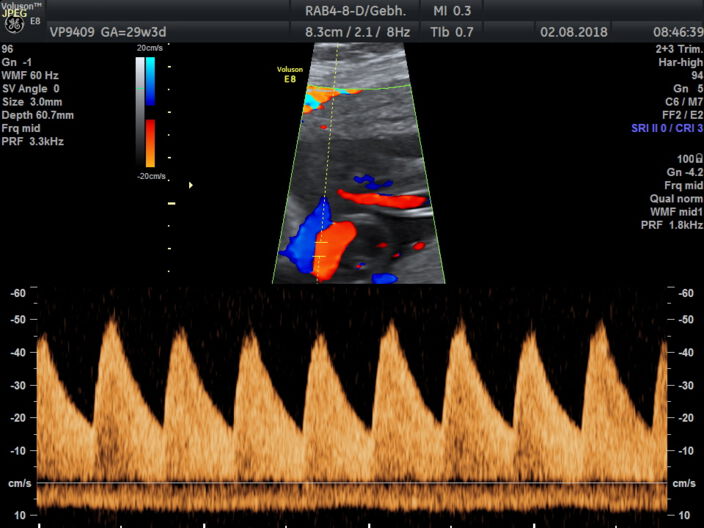Click the spectral Doppler baseline
The image size is (704, 528).
tap(352, 483)
